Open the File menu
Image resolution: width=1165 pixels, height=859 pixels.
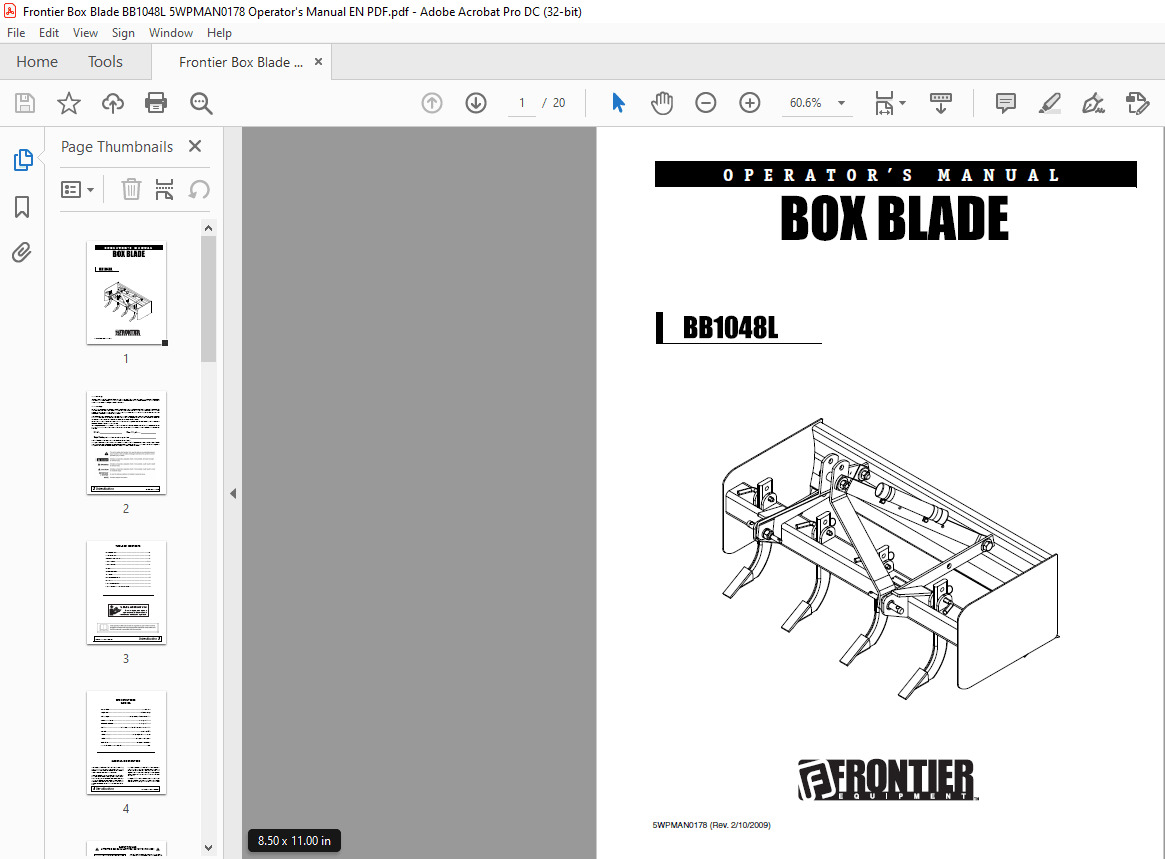coord(16,32)
